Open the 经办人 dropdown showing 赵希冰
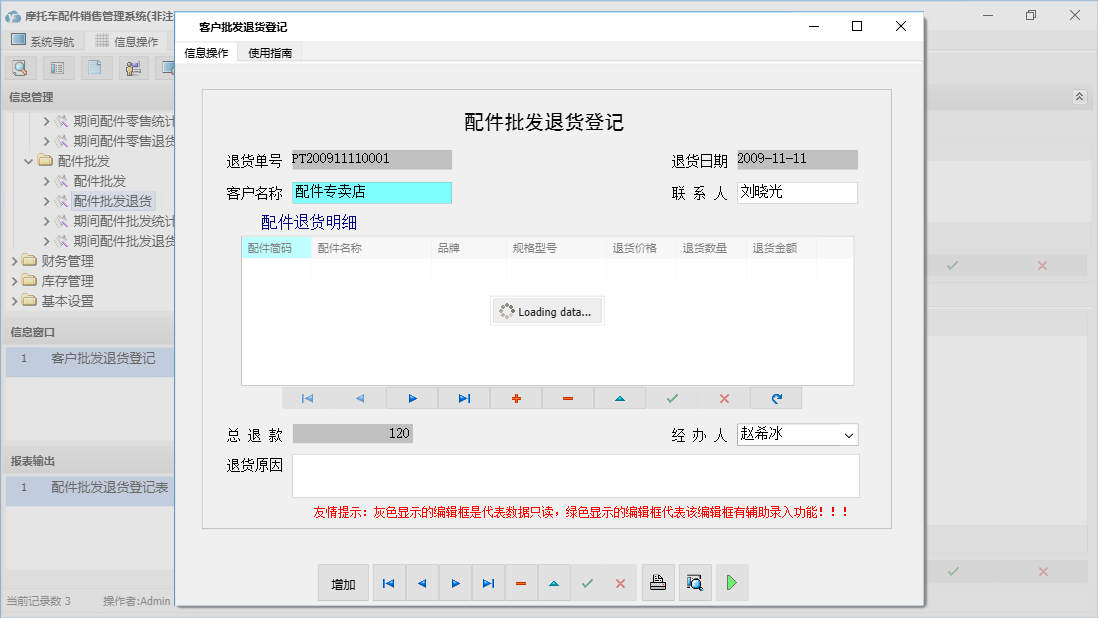This screenshot has height=618, width=1098. point(847,434)
